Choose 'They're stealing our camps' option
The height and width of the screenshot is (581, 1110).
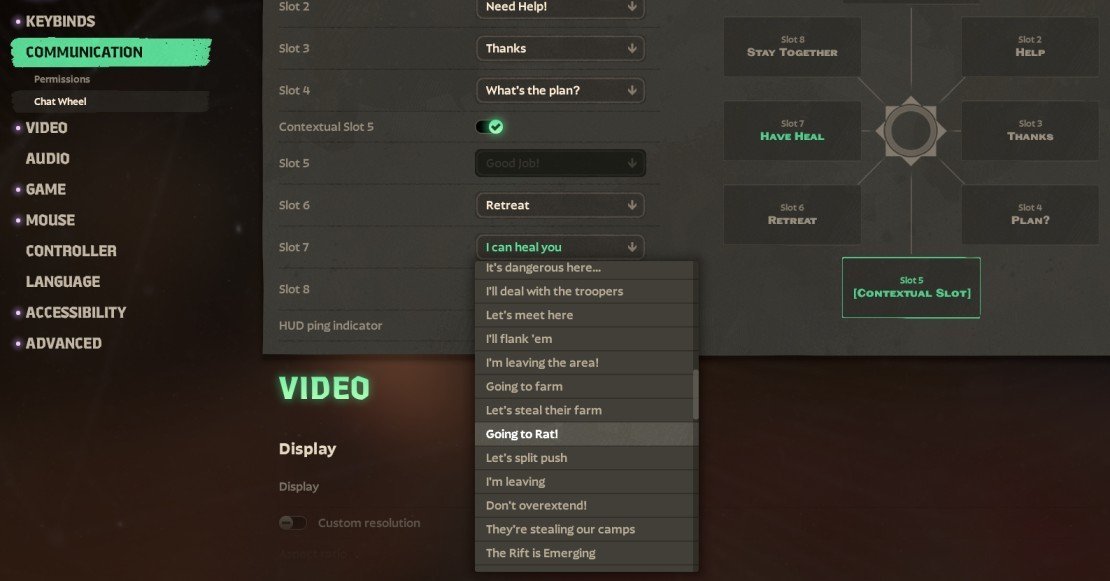coord(584,529)
